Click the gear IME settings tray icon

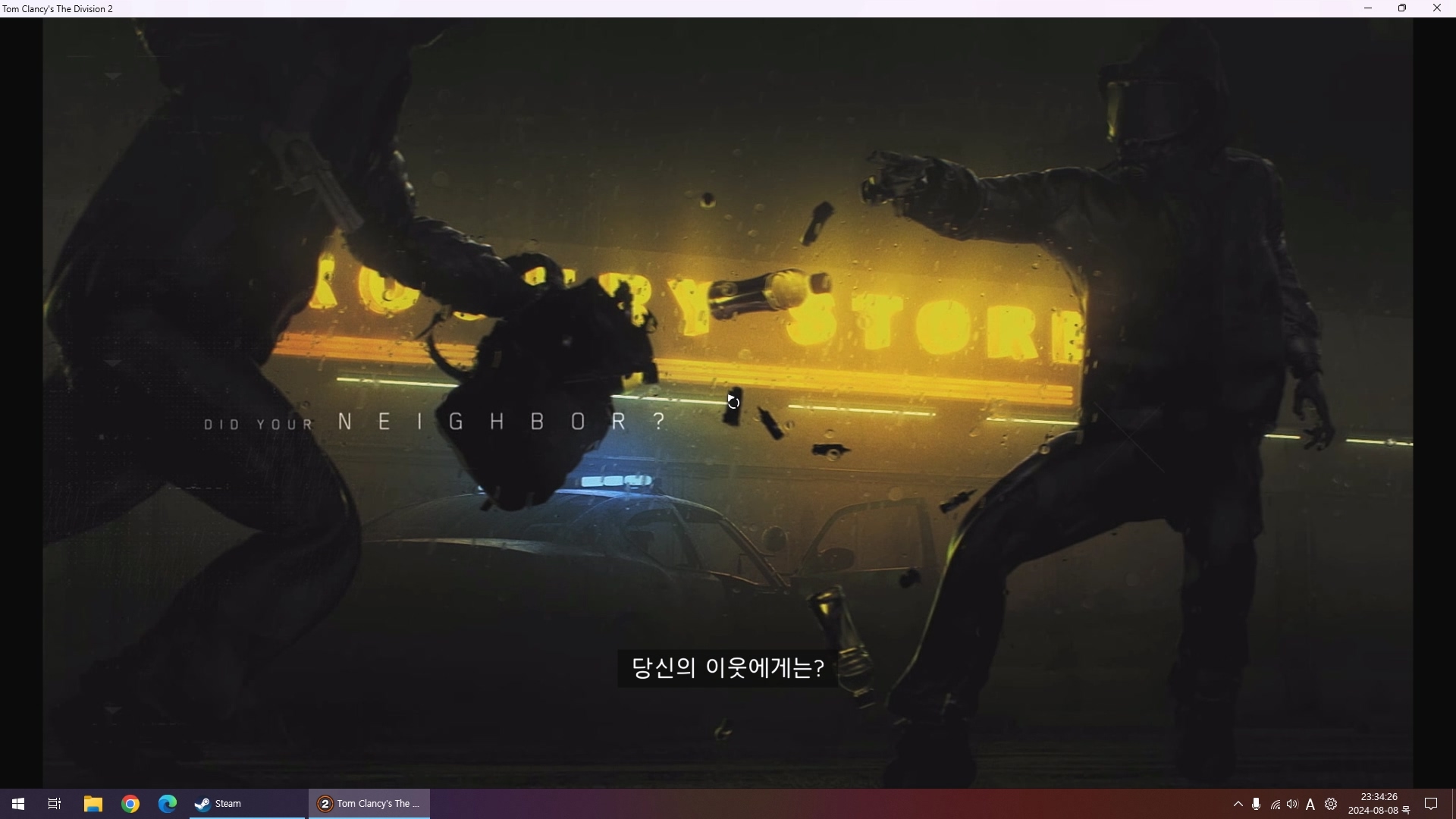1331,804
